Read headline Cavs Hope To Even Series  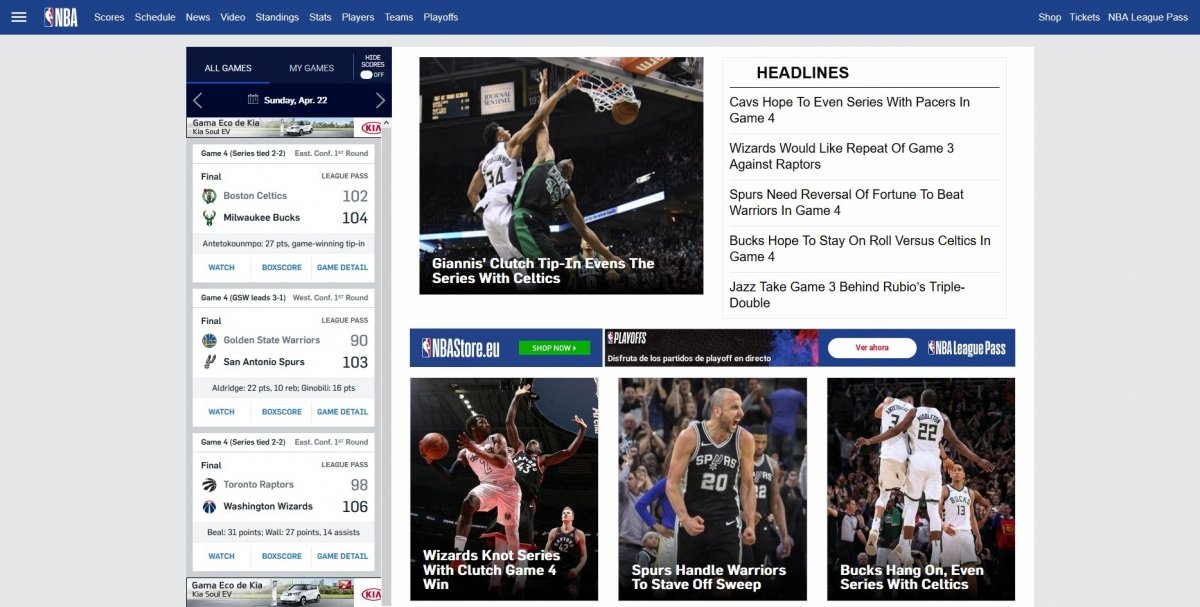pyautogui.click(x=849, y=110)
